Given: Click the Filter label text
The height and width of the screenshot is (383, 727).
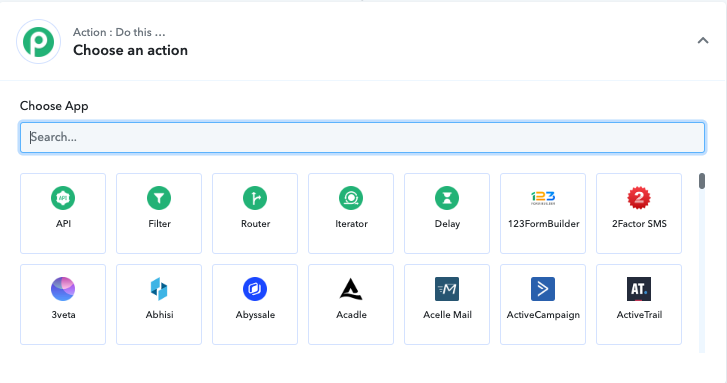Looking at the screenshot, I should click(x=159, y=223).
